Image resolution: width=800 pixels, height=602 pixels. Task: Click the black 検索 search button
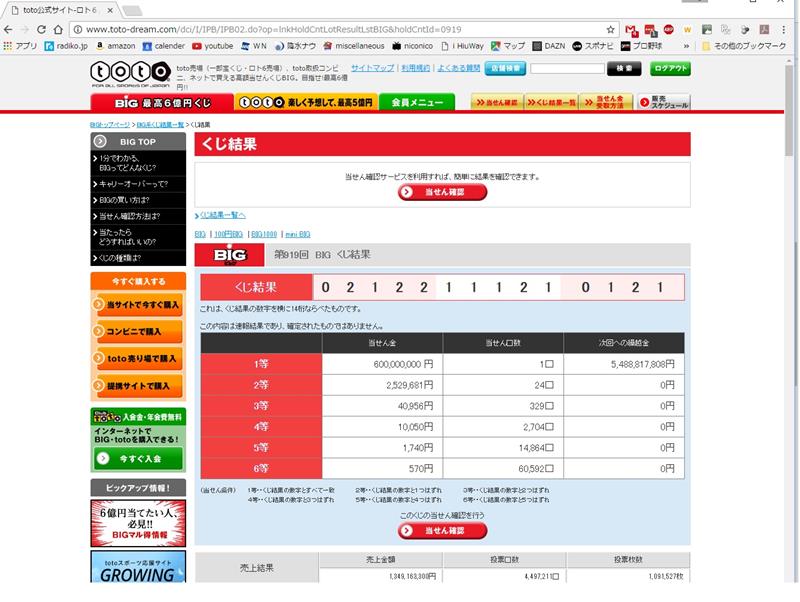tap(623, 68)
